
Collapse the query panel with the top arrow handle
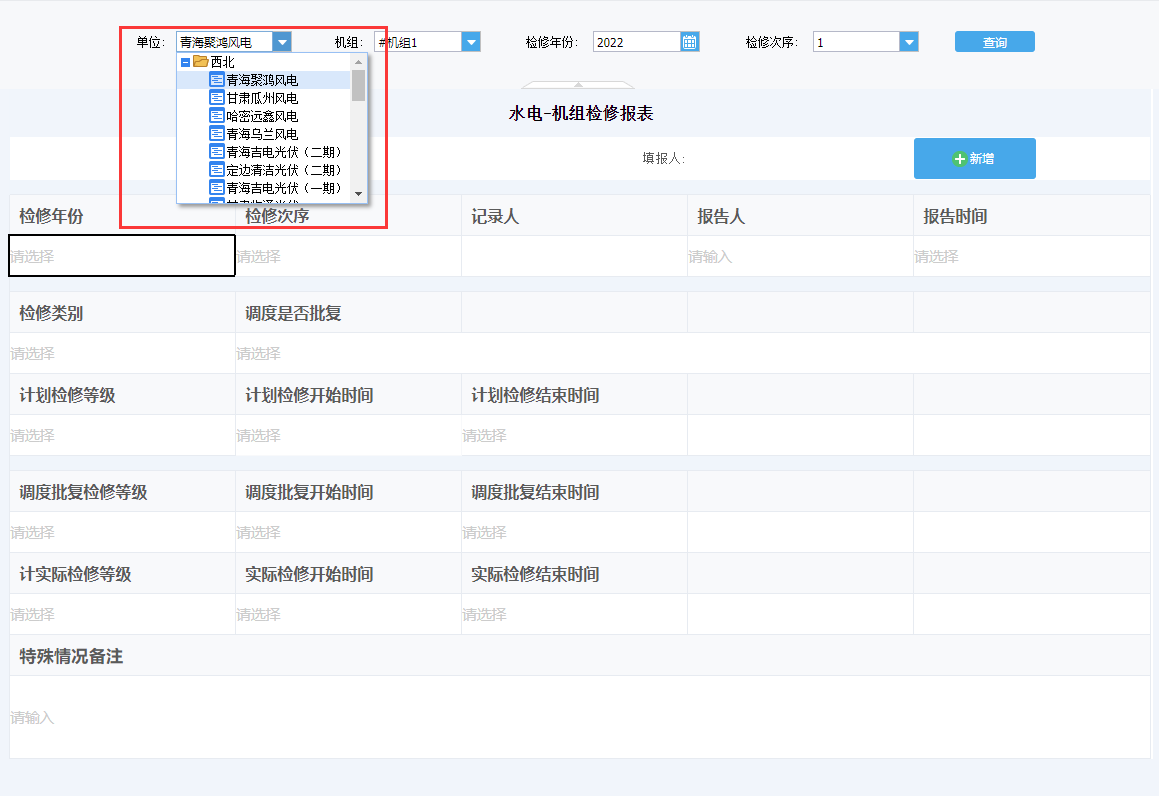click(578, 84)
